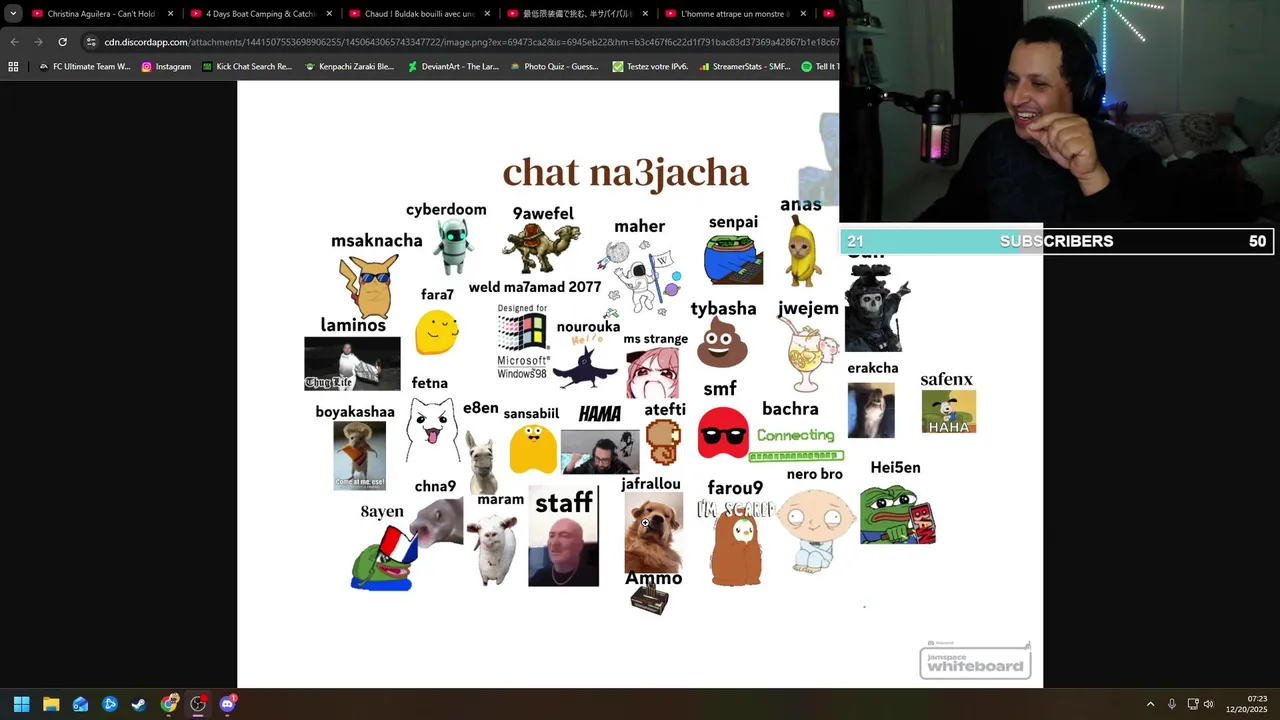Click the 'boyakashaa' label text
Viewport: 1280px width, 720px height.
click(355, 412)
